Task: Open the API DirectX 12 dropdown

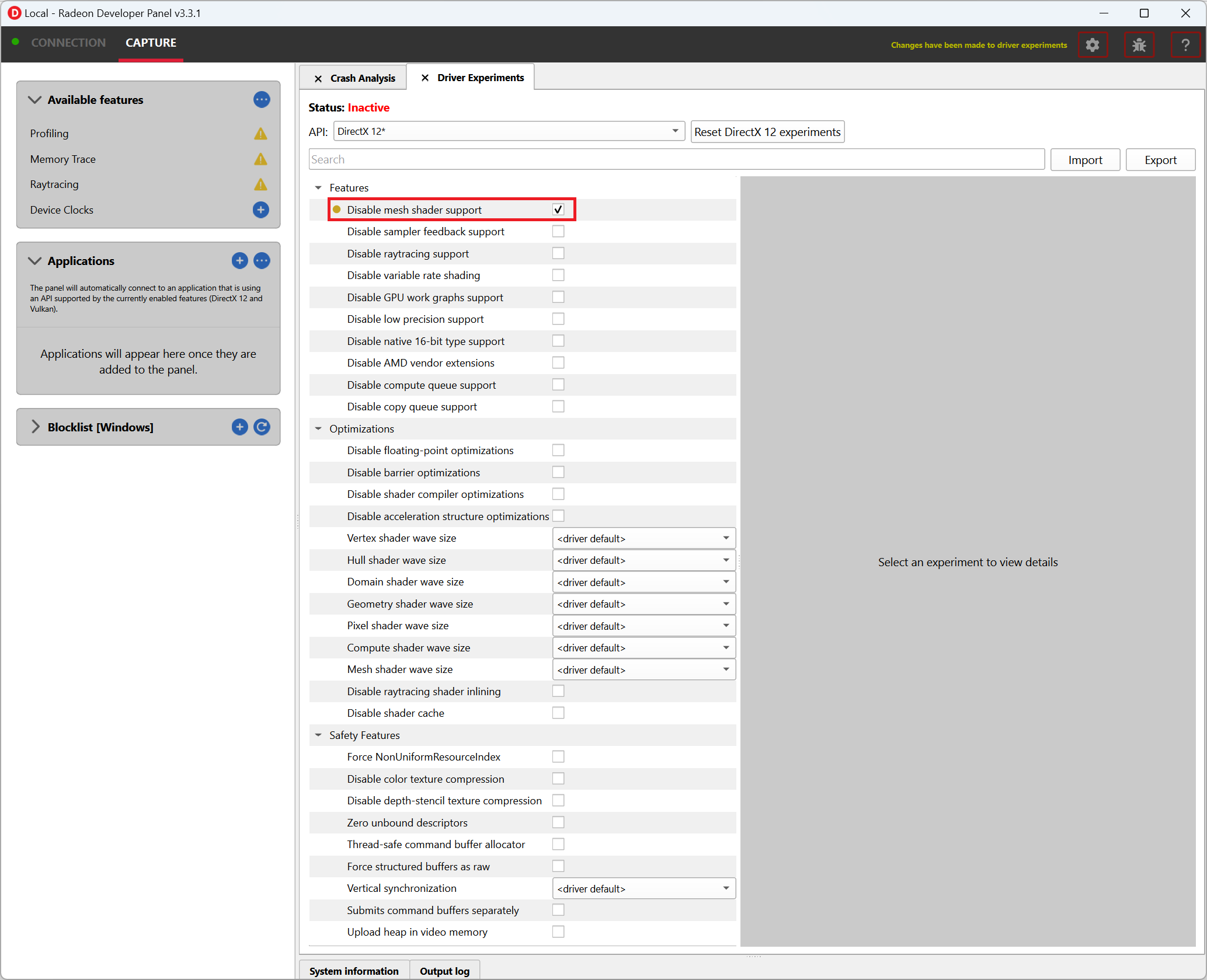Action: click(508, 131)
